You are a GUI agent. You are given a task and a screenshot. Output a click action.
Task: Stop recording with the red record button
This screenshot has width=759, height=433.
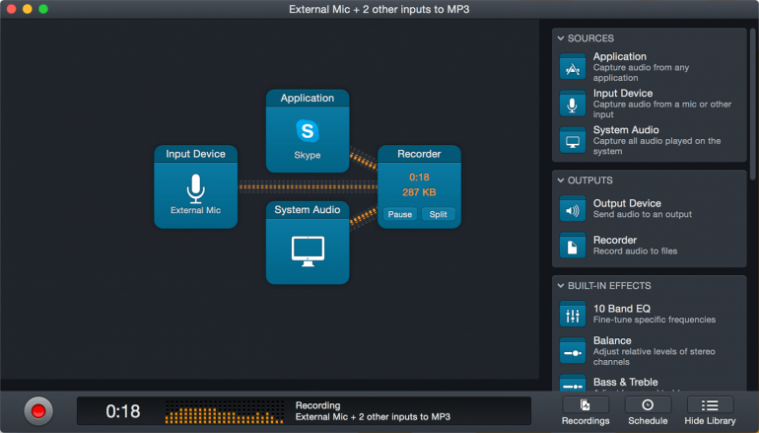click(38, 411)
